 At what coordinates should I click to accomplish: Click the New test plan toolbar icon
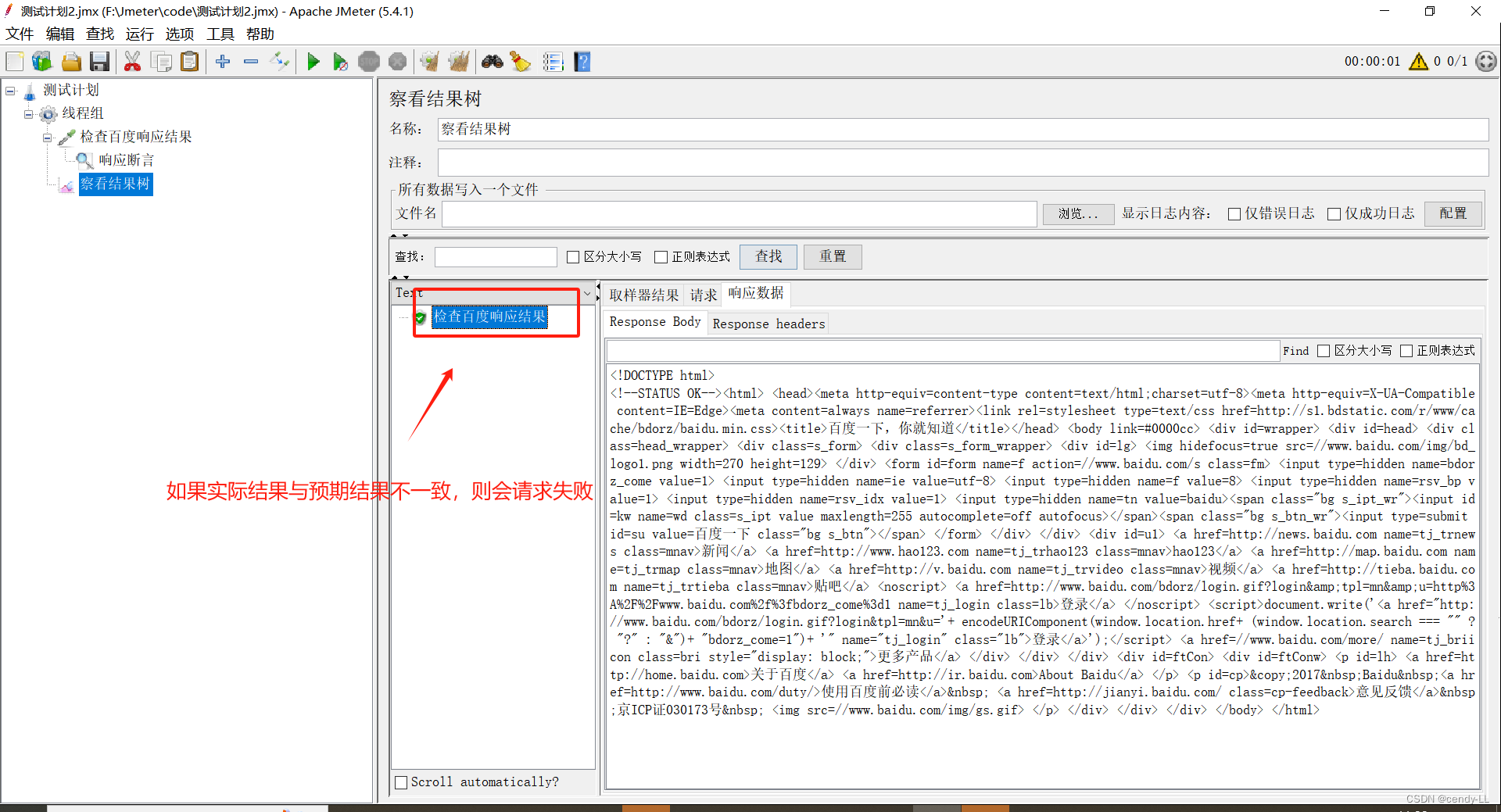[x=15, y=62]
